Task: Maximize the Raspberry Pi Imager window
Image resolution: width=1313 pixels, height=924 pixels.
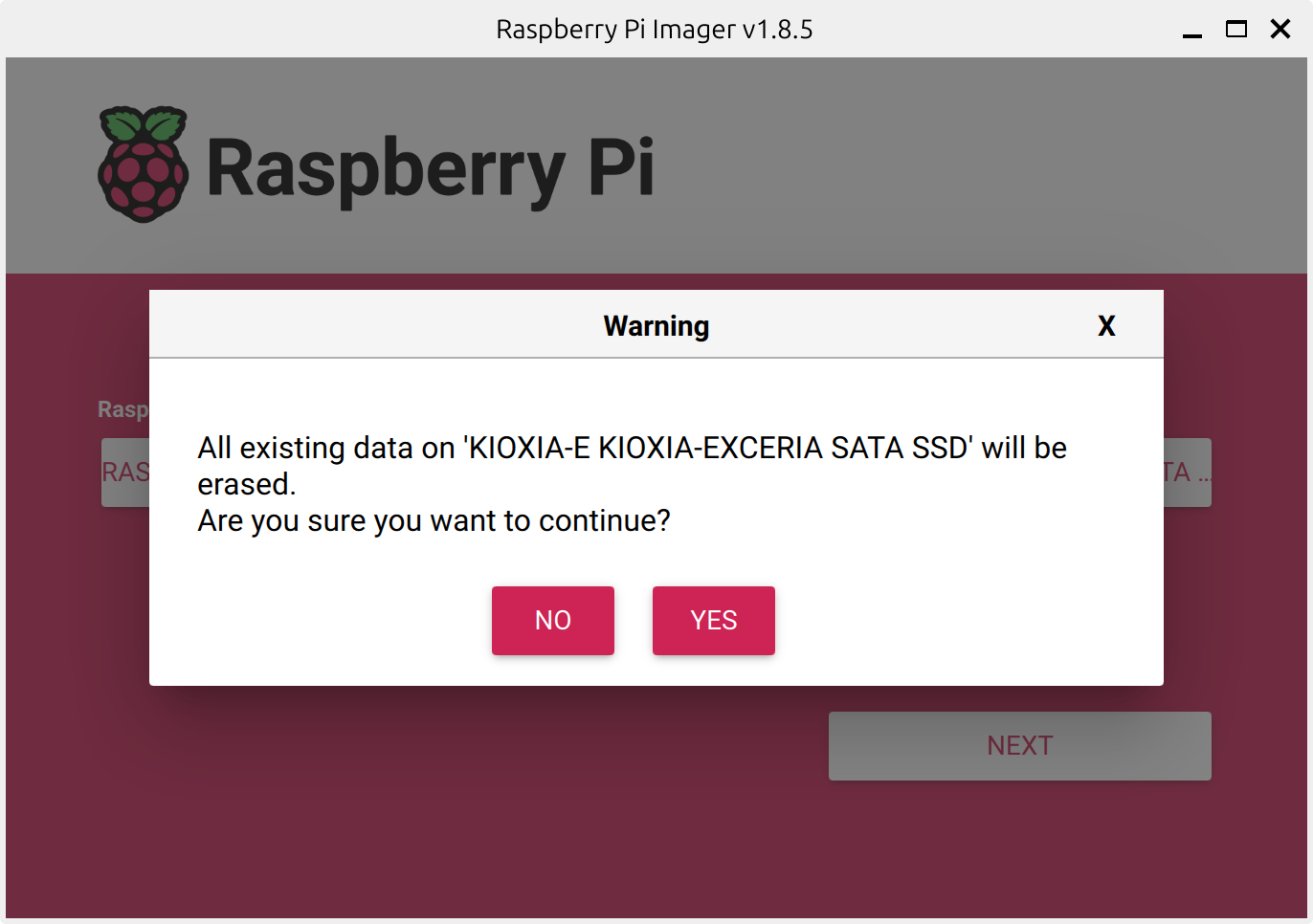Action: [1235, 30]
